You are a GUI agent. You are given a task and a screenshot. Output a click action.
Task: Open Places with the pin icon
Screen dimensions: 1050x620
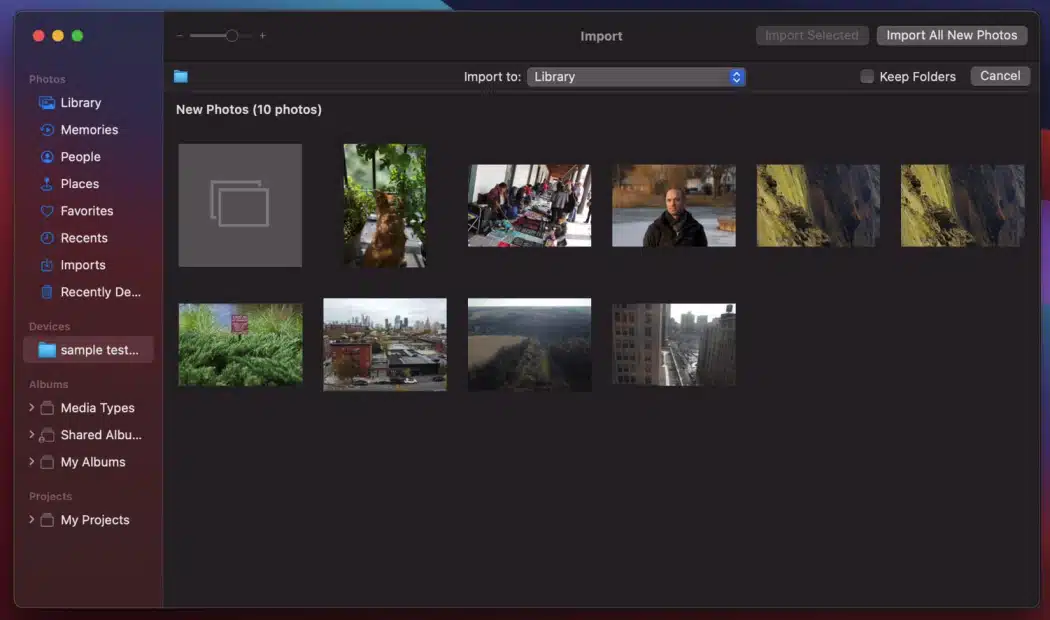(47, 184)
